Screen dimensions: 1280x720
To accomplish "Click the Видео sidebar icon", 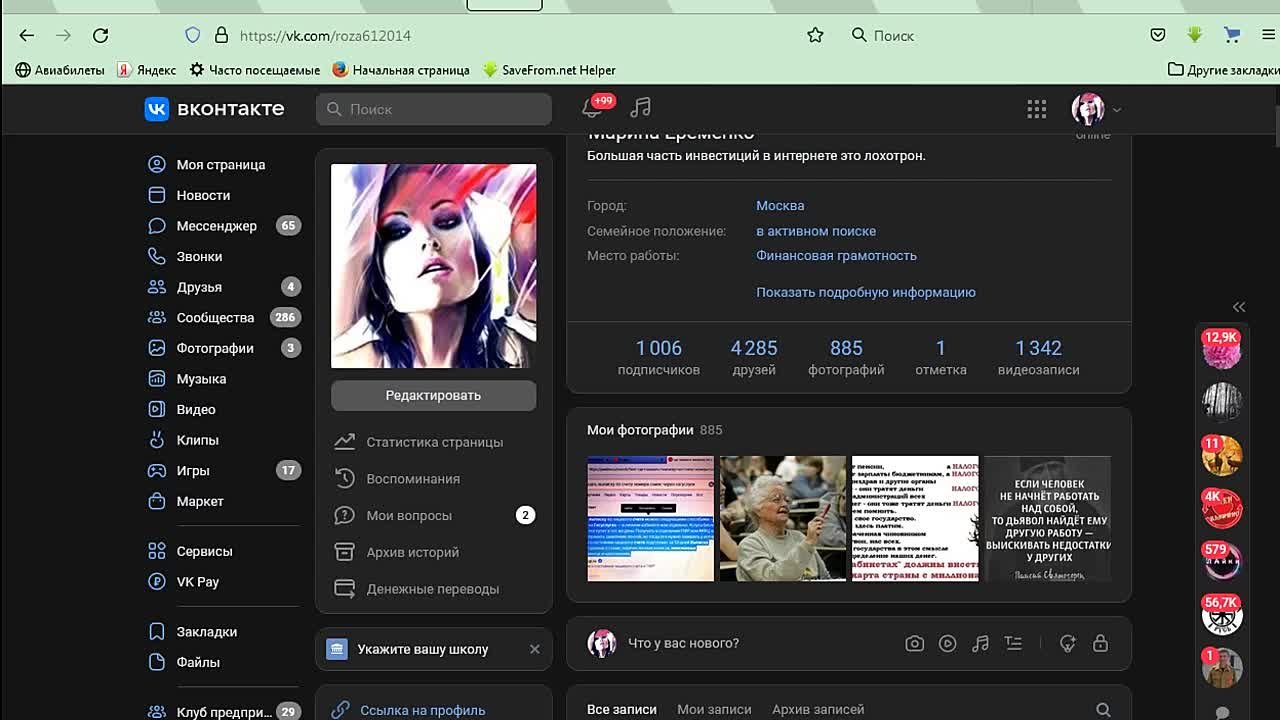I will (157, 409).
